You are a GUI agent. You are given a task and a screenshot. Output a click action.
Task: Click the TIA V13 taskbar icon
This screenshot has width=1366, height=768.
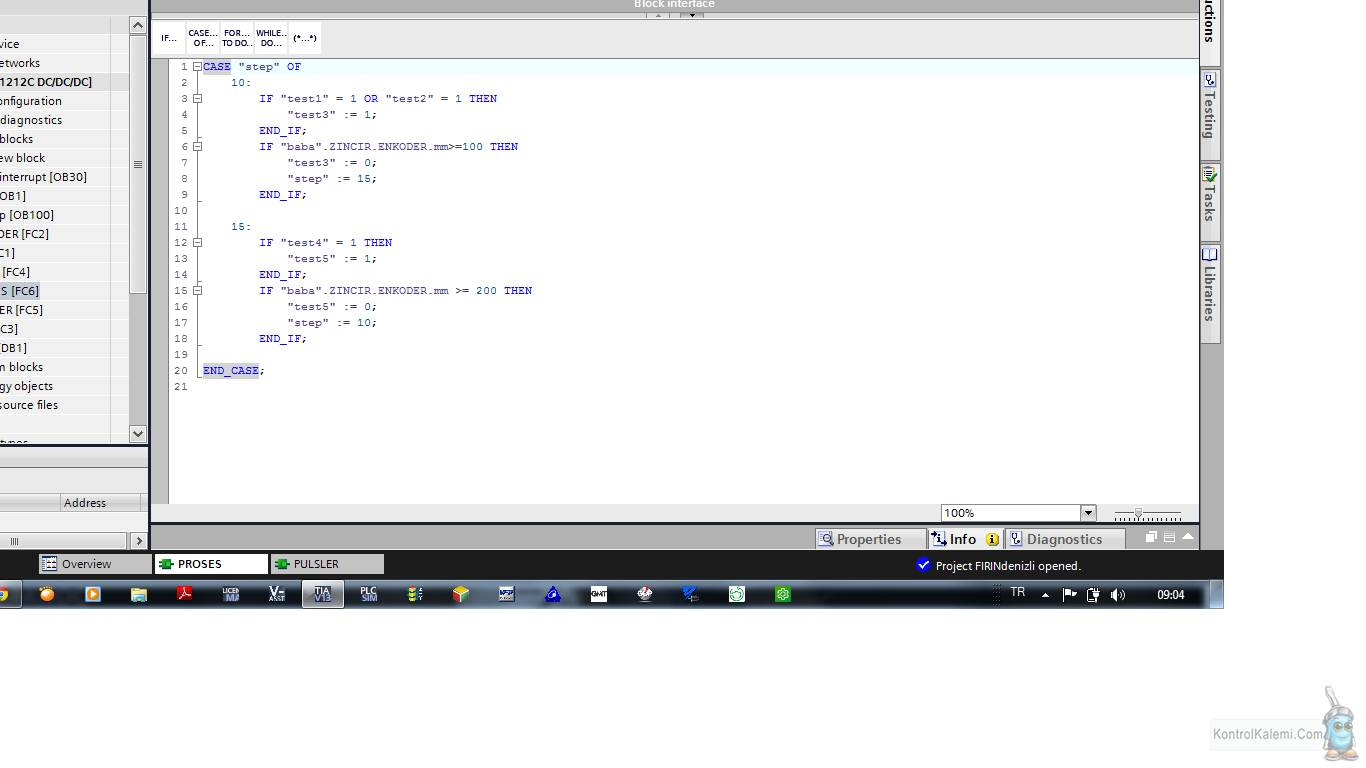[x=322, y=594]
